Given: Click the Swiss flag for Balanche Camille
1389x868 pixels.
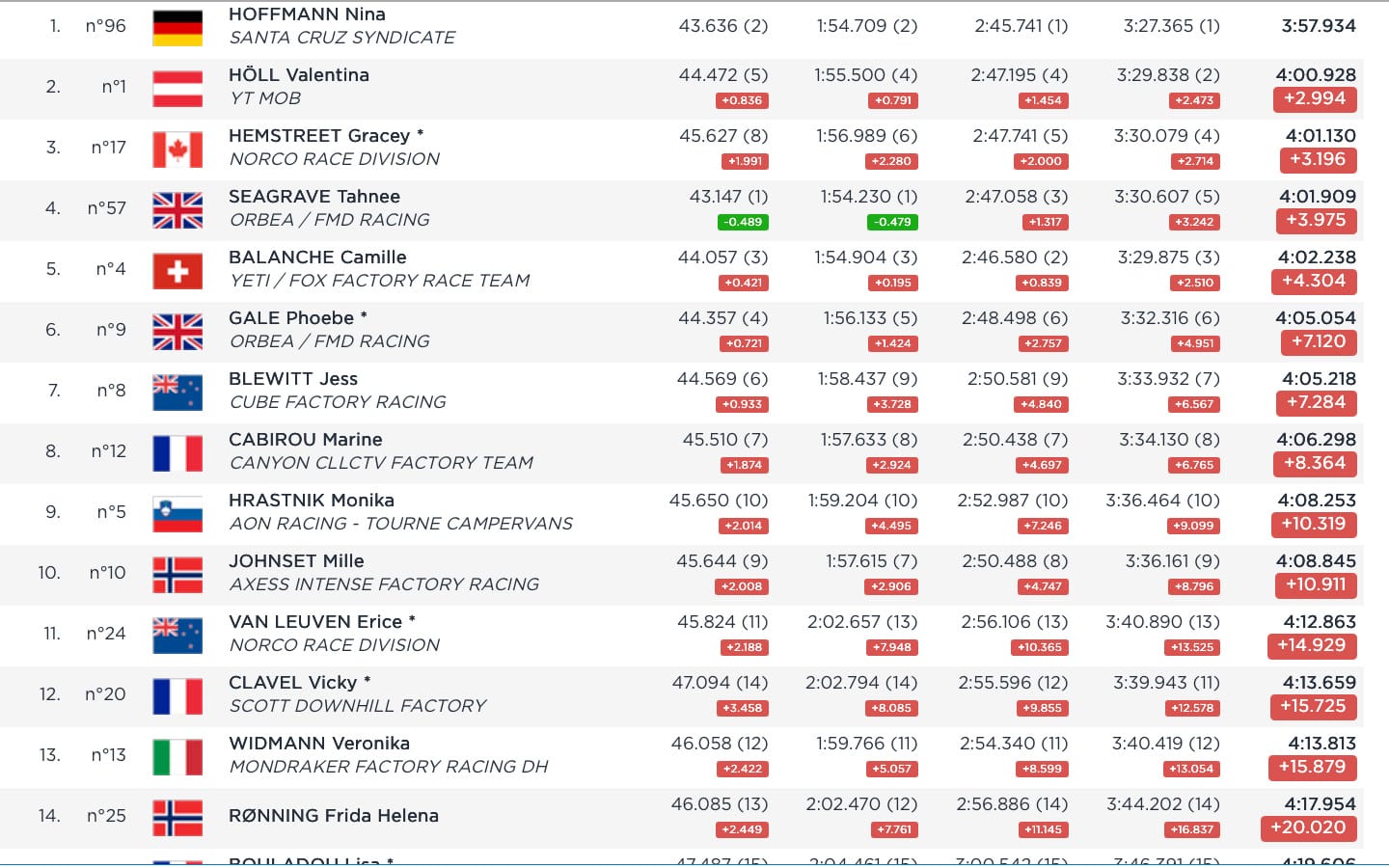Looking at the screenshot, I should click(x=177, y=271).
